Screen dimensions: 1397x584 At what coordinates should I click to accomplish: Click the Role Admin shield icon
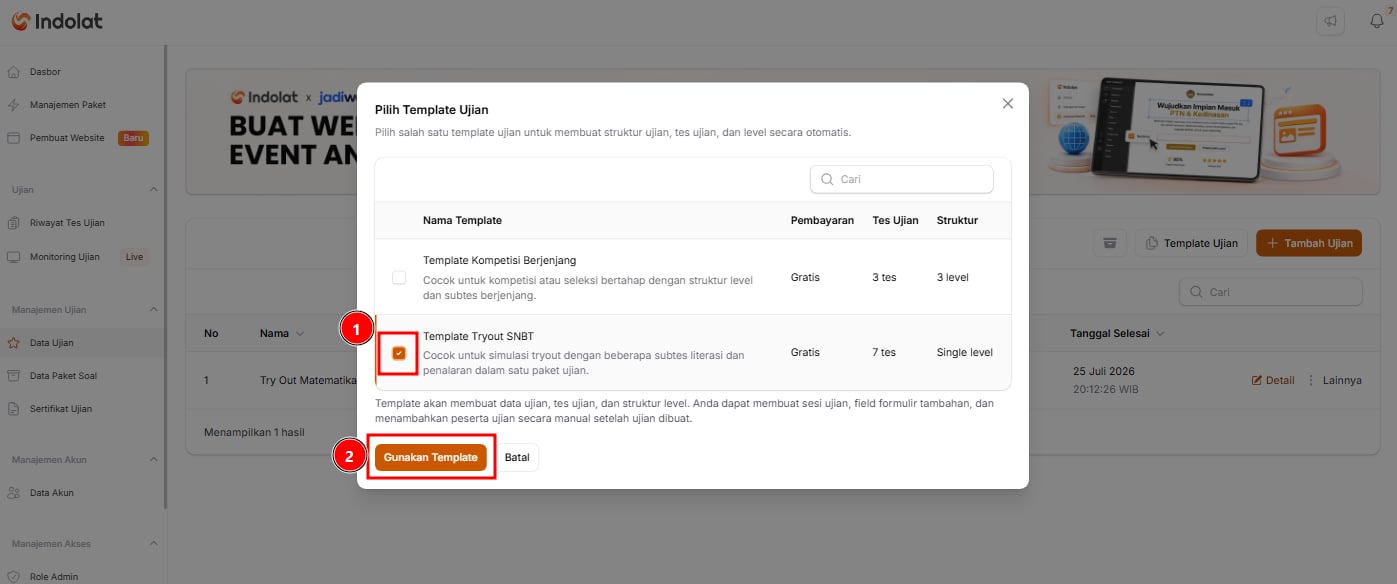point(14,577)
